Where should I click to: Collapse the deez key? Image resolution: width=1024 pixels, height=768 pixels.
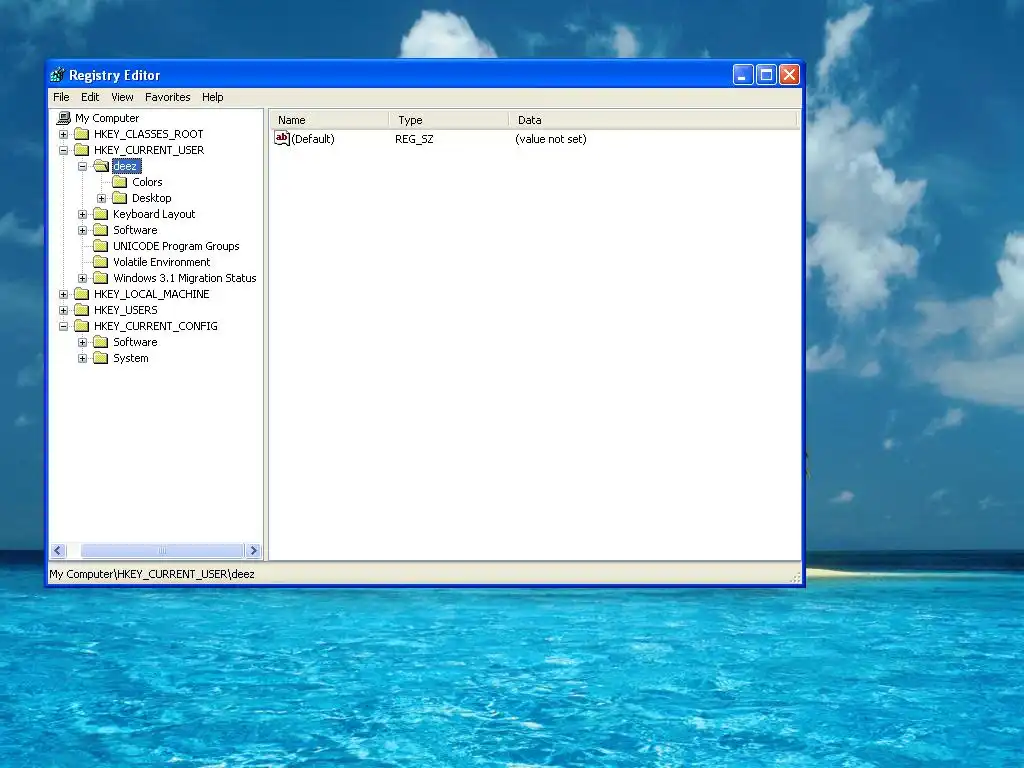(82, 167)
